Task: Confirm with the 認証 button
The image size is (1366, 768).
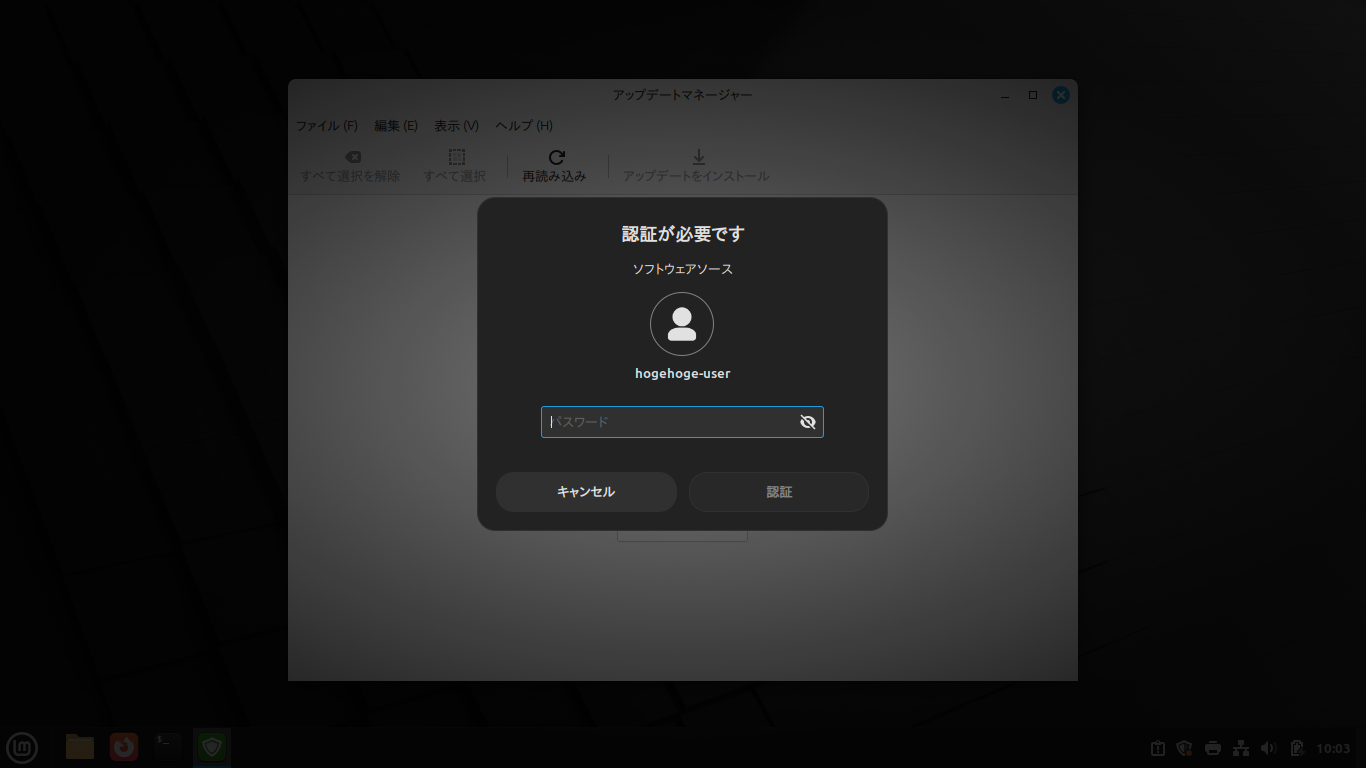Action: coord(779,492)
